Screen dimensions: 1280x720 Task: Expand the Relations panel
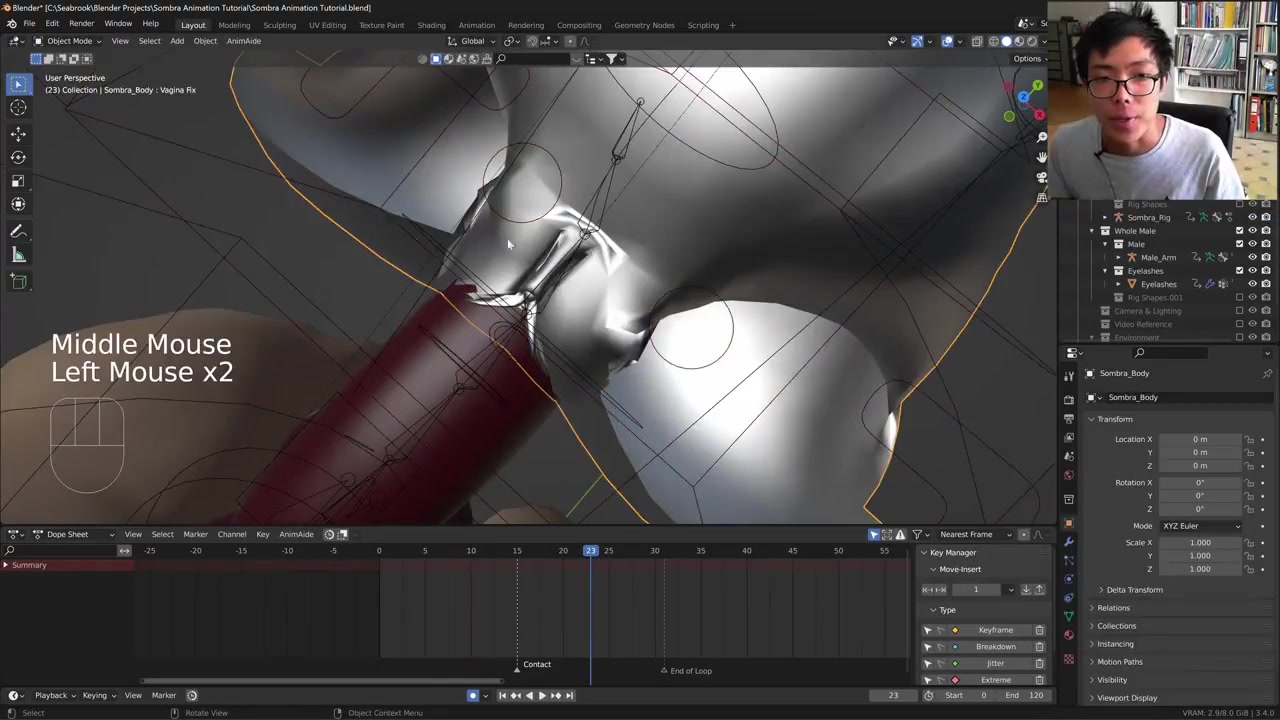coord(1113,608)
